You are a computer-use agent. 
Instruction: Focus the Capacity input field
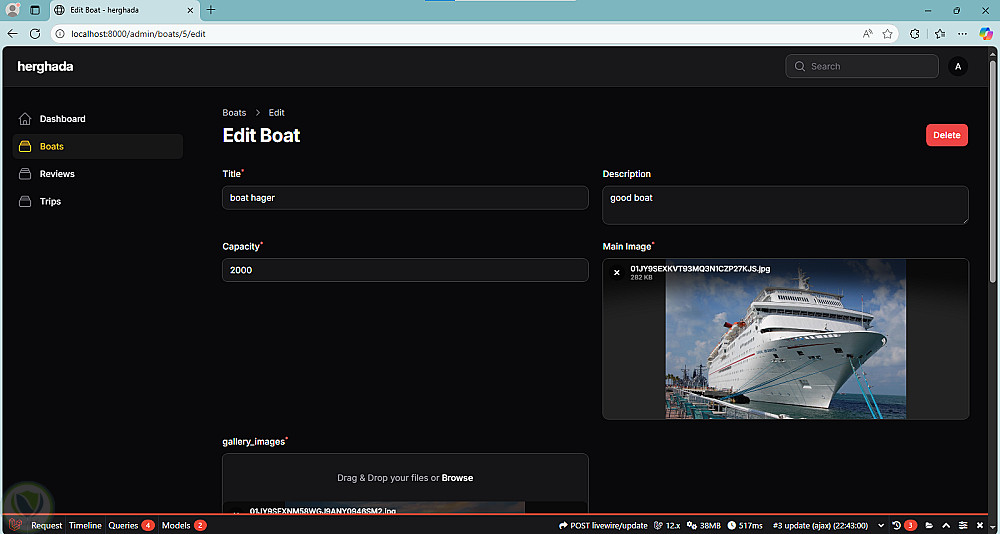(x=405, y=270)
